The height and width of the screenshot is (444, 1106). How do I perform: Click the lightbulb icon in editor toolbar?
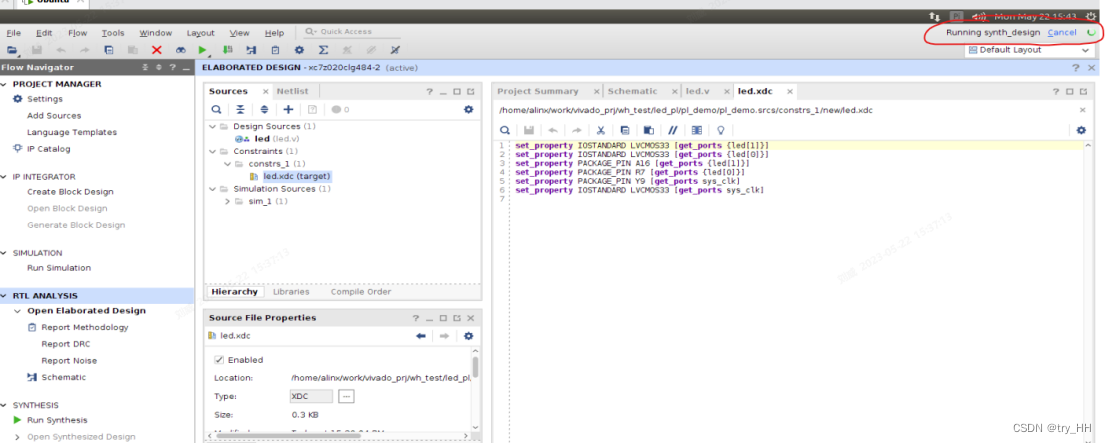coord(721,131)
